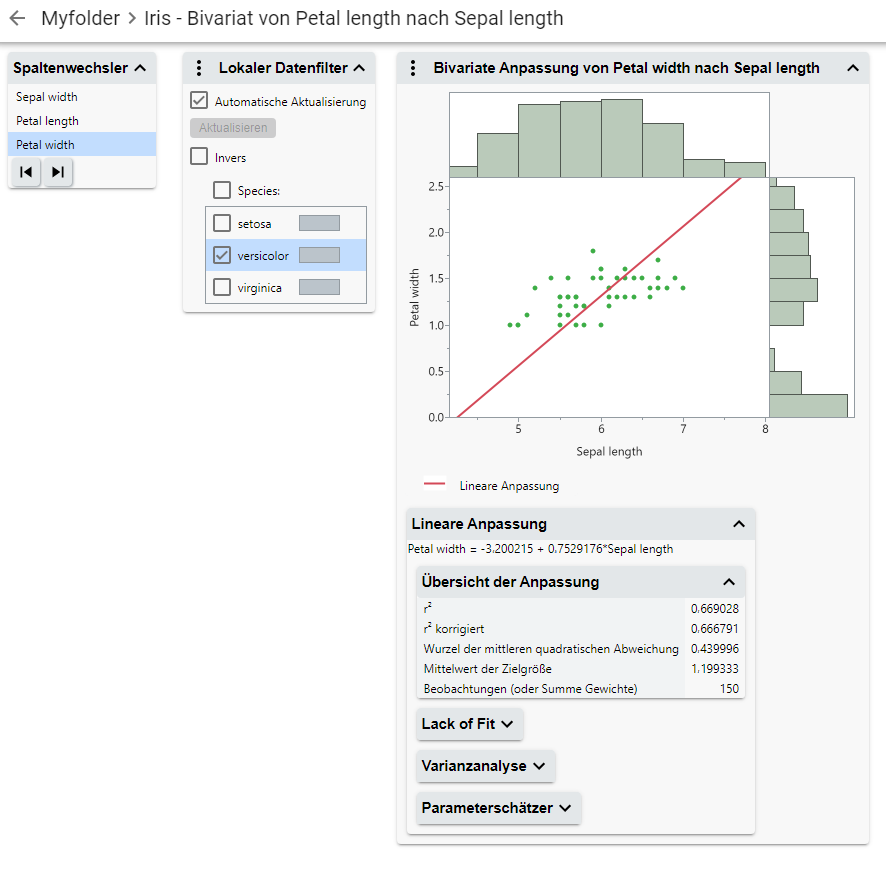Expand the Lack of Fit section
Viewport: 886px width, 869px height.
[x=468, y=724]
